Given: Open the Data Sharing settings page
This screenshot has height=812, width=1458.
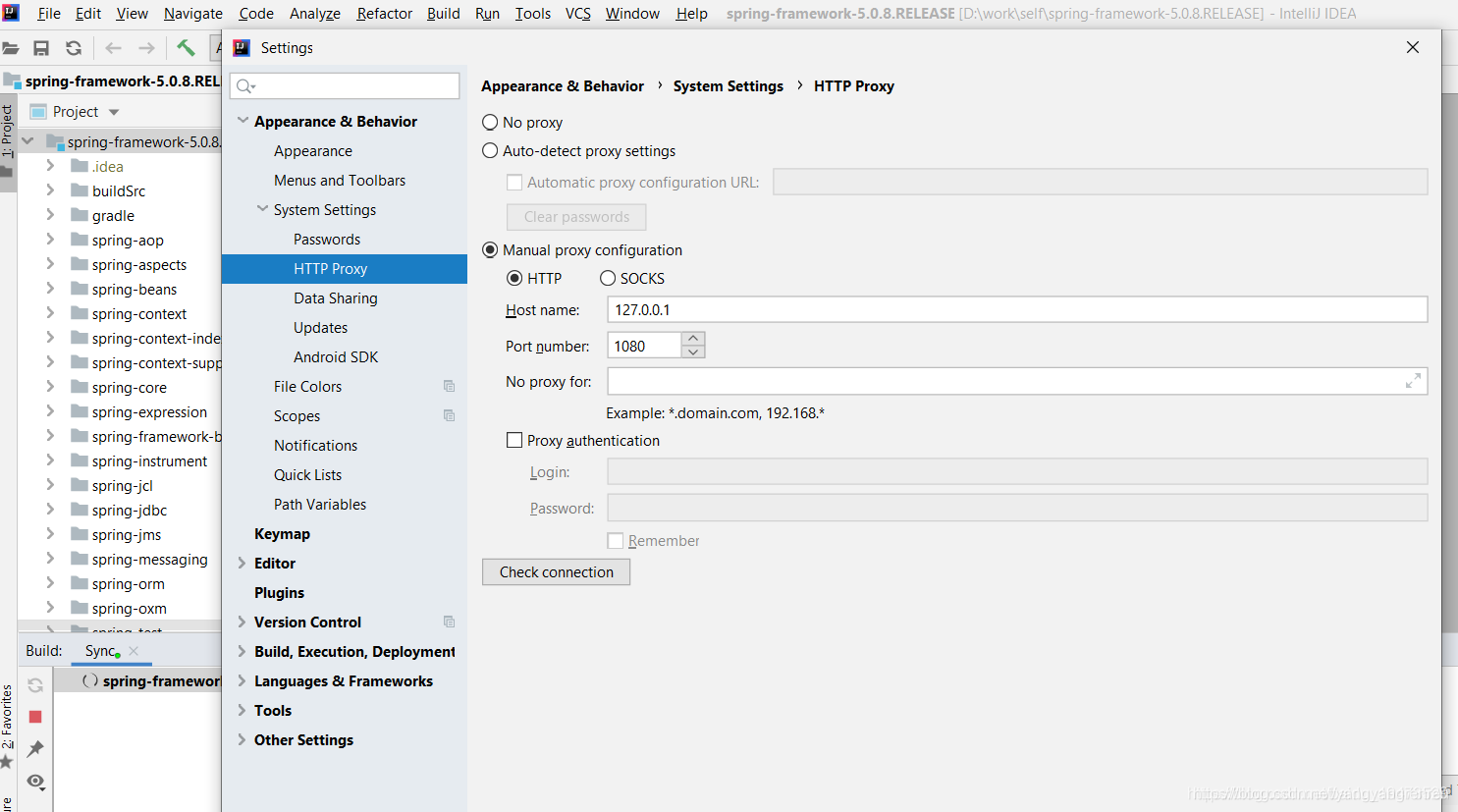Looking at the screenshot, I should coord(336,298).
